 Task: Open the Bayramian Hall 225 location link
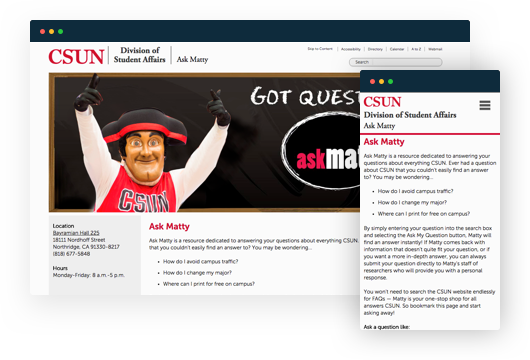click(x=76, y=233)
